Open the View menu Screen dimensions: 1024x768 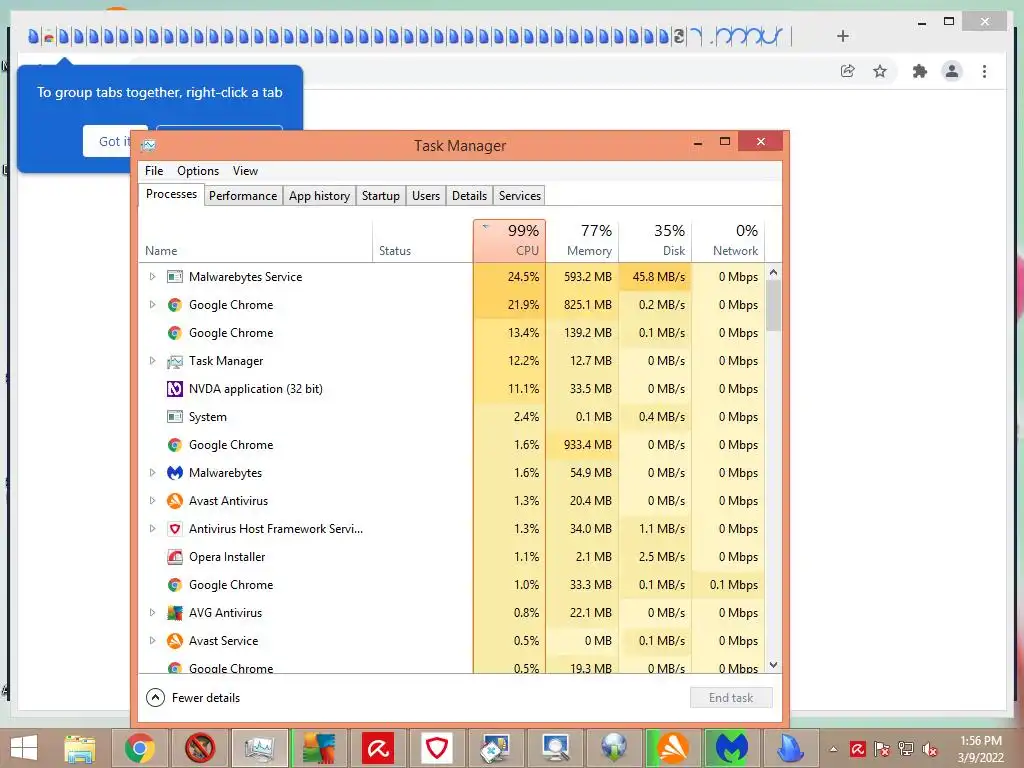pos(246,171)
